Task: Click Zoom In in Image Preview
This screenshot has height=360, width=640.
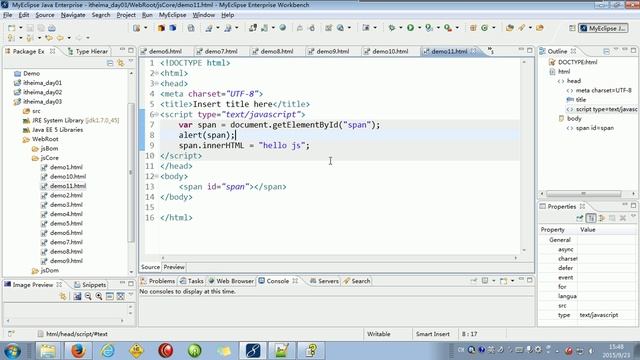Action: tap(99, 296)
